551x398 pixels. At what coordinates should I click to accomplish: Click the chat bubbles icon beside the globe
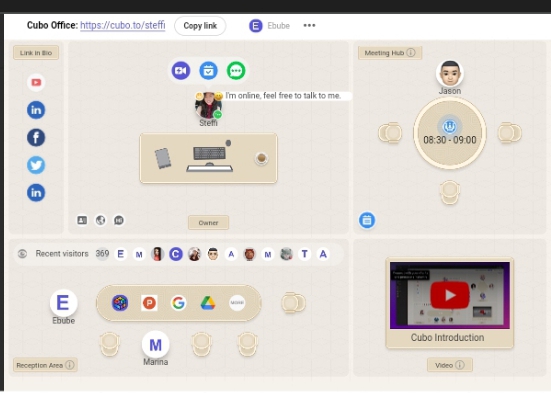pyautogui.click(x=119, y=220)
